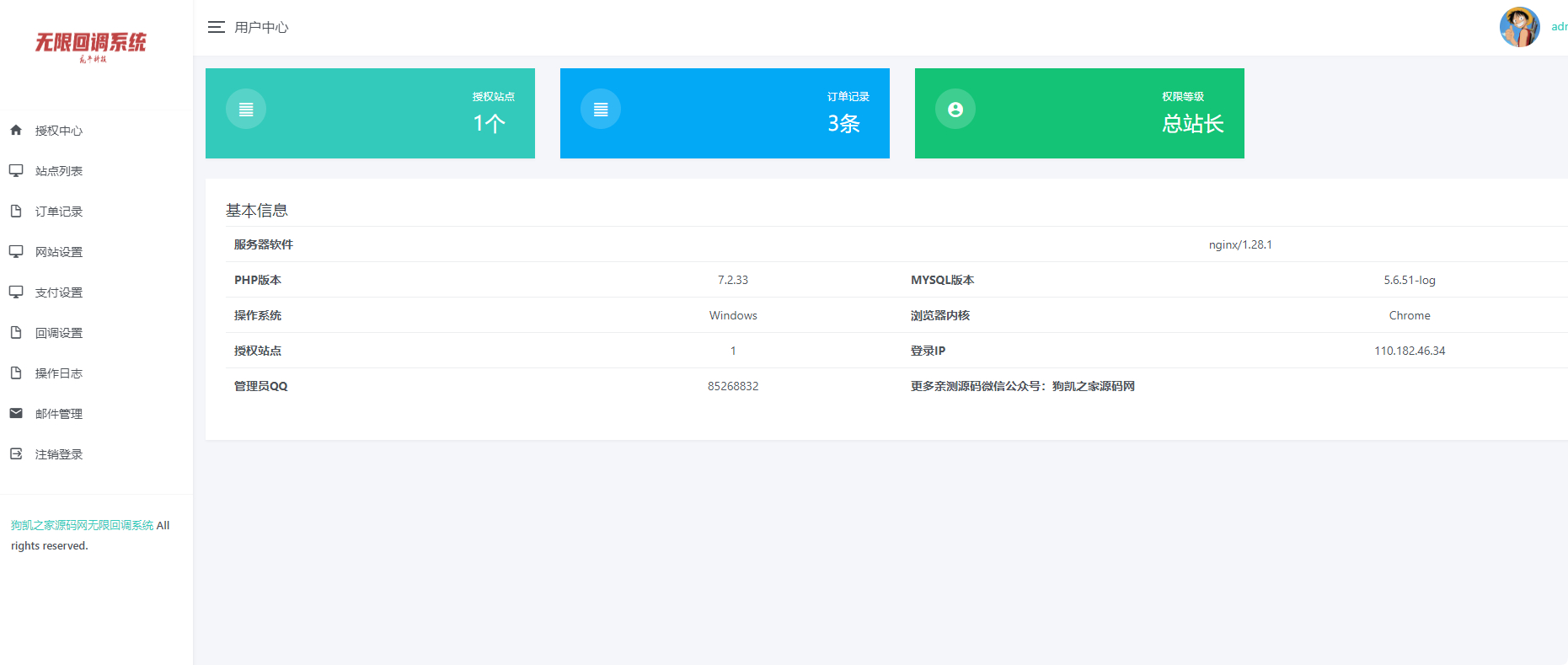Click the document icon beside 回调设置
This screenshot has height=665, width=1568.
point(16,332)
